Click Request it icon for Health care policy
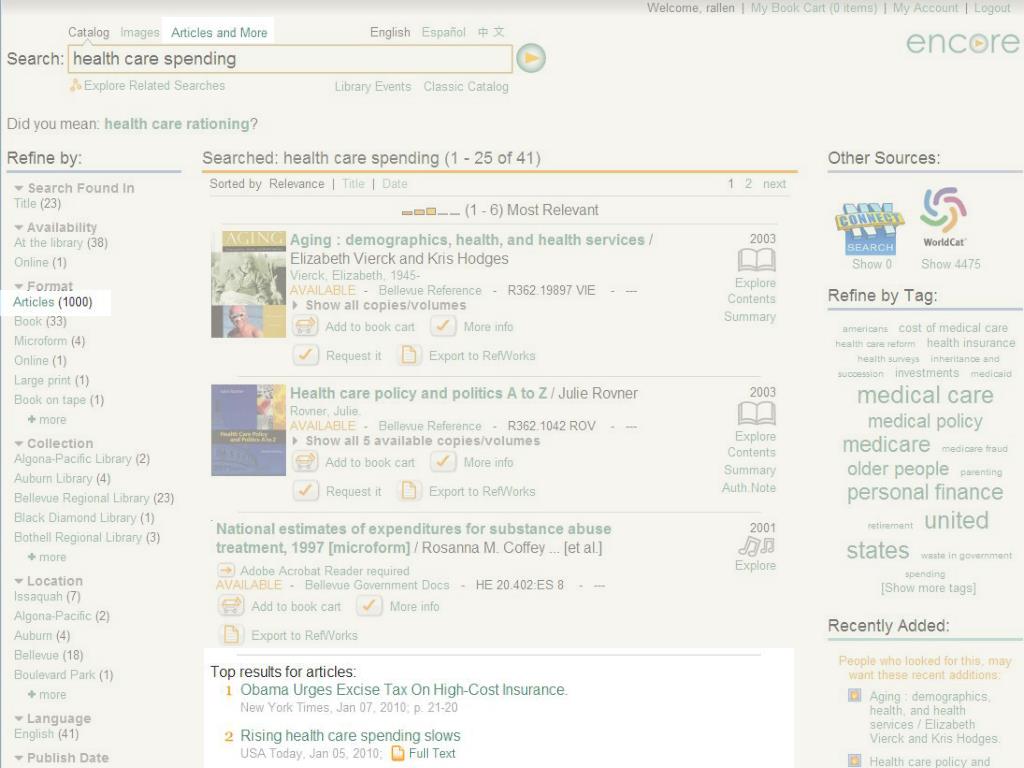 pos(305,491)
